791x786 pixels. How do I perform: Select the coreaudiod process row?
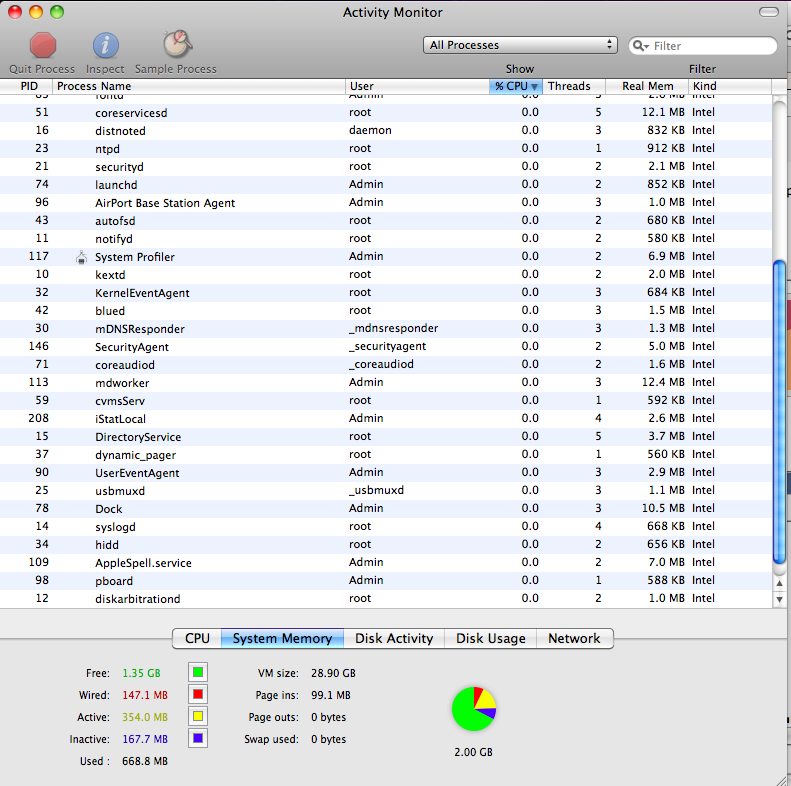386,365
